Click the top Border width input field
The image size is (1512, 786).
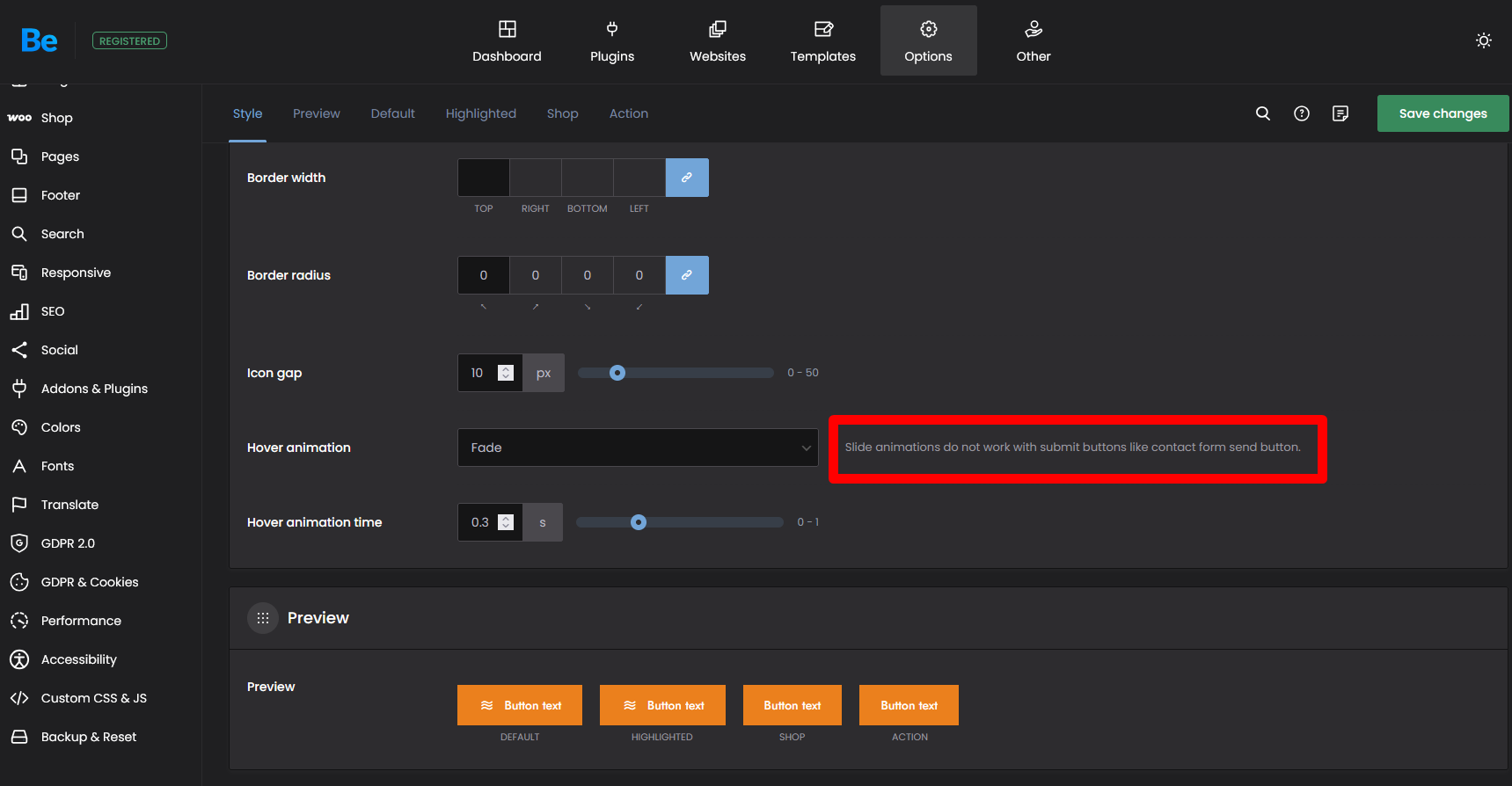483,178
